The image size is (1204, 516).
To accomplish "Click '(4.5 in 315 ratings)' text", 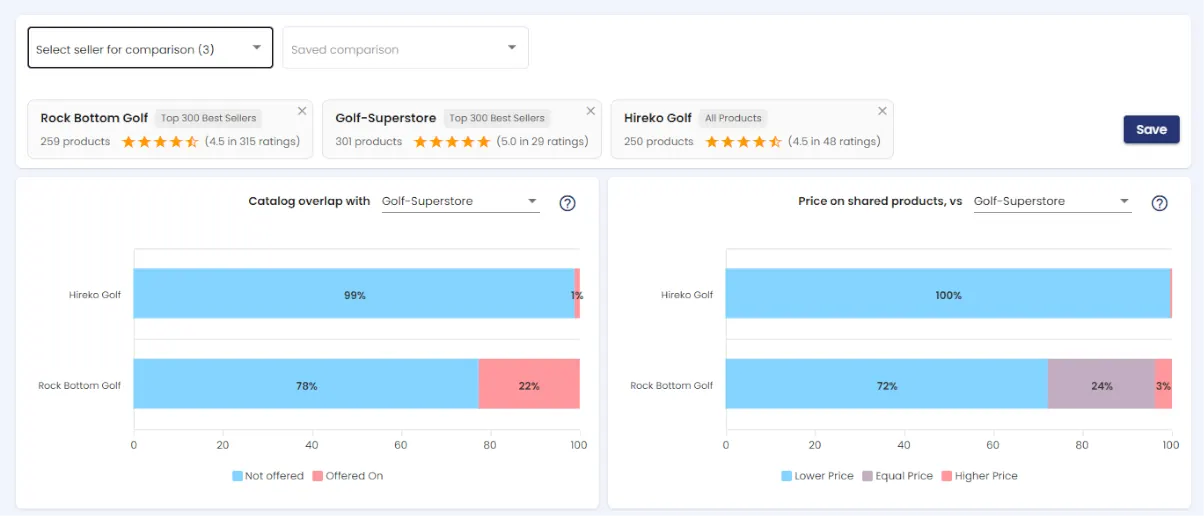I will coord(252,142).
